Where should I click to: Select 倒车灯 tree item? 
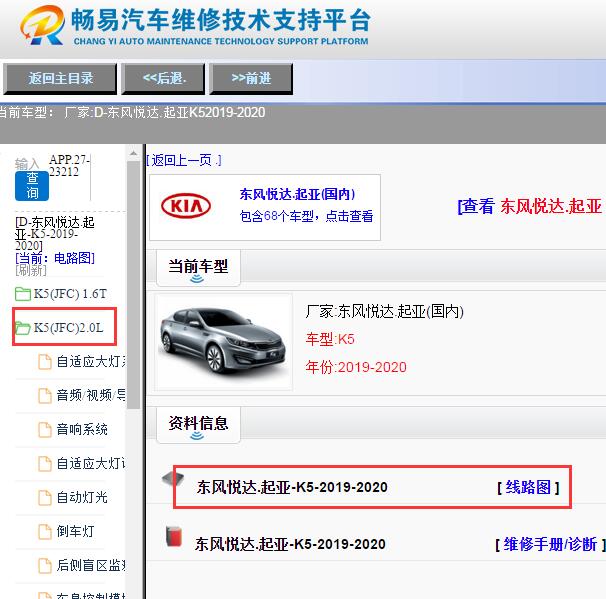tap(75, 532)
